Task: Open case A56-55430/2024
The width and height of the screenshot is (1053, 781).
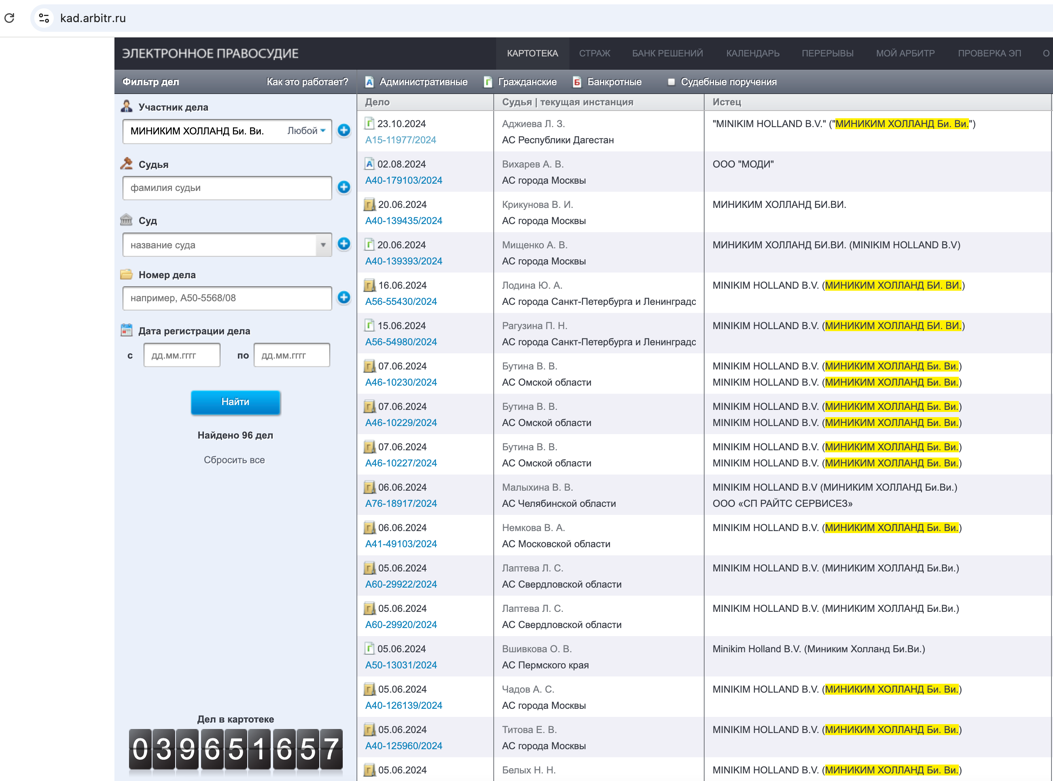Action: pyautogui.click(x=401, y=302)
